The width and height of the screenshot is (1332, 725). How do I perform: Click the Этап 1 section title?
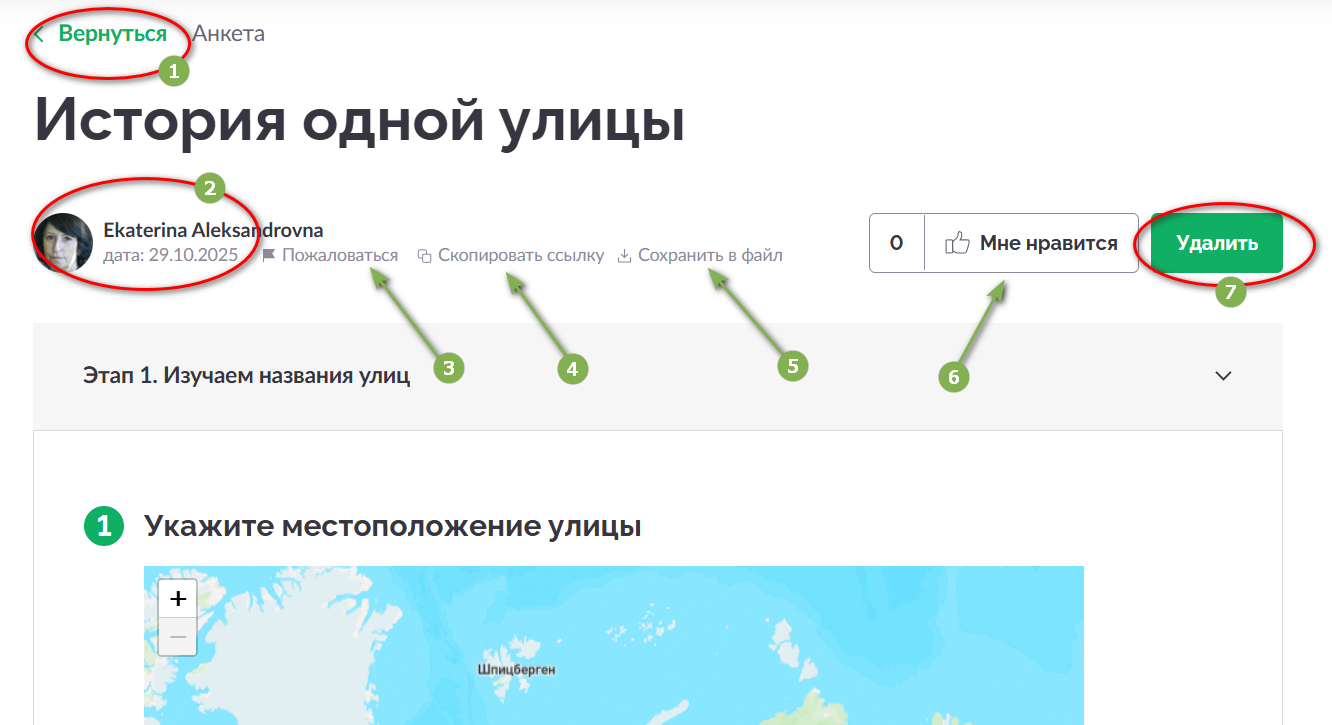tap(246, 377)
